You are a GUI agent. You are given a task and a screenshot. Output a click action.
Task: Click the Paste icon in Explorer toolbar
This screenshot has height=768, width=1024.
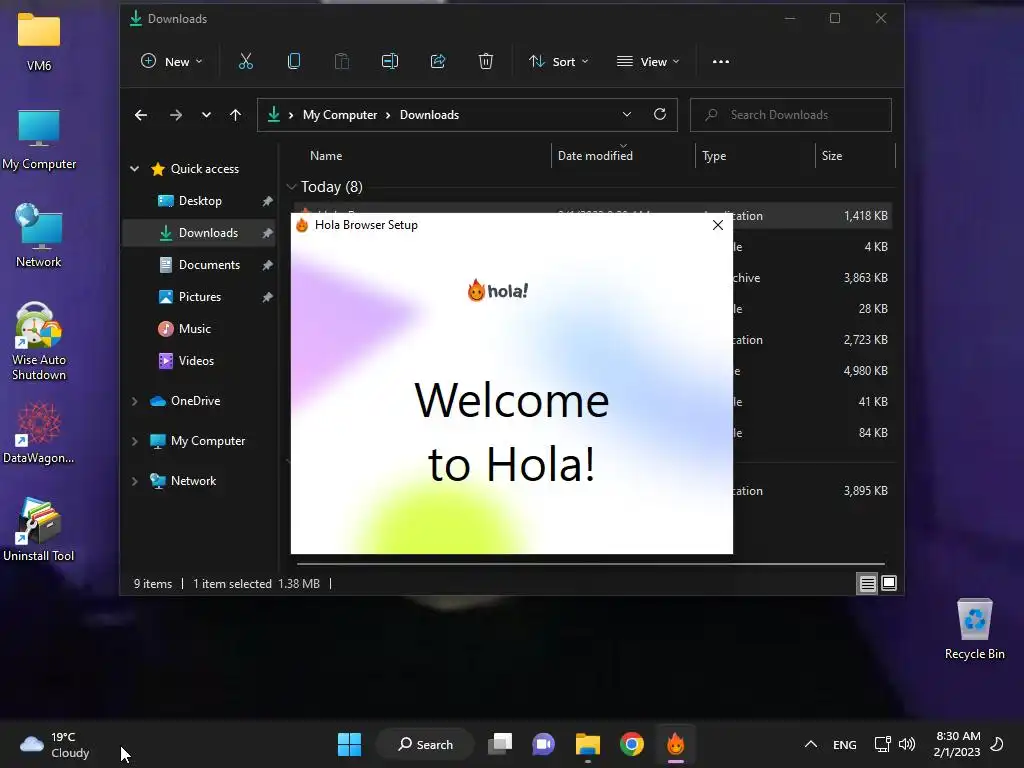tap(342, 61)
